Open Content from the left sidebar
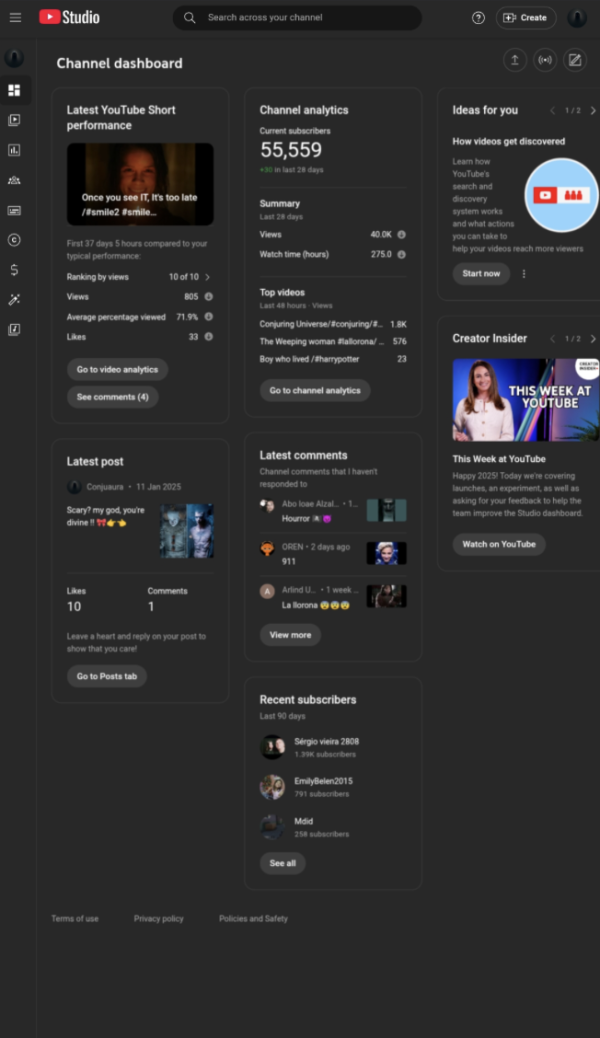600x1038 pixels. click(x=14, y=120)
